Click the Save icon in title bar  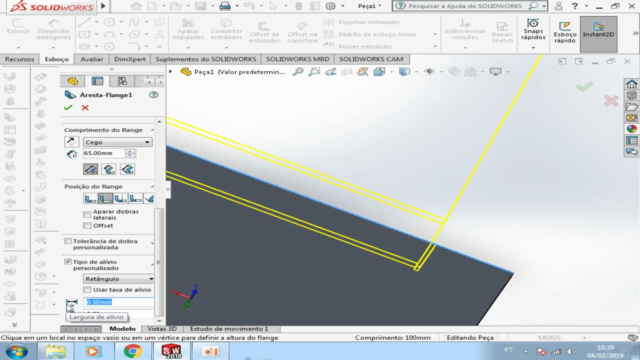200,6
